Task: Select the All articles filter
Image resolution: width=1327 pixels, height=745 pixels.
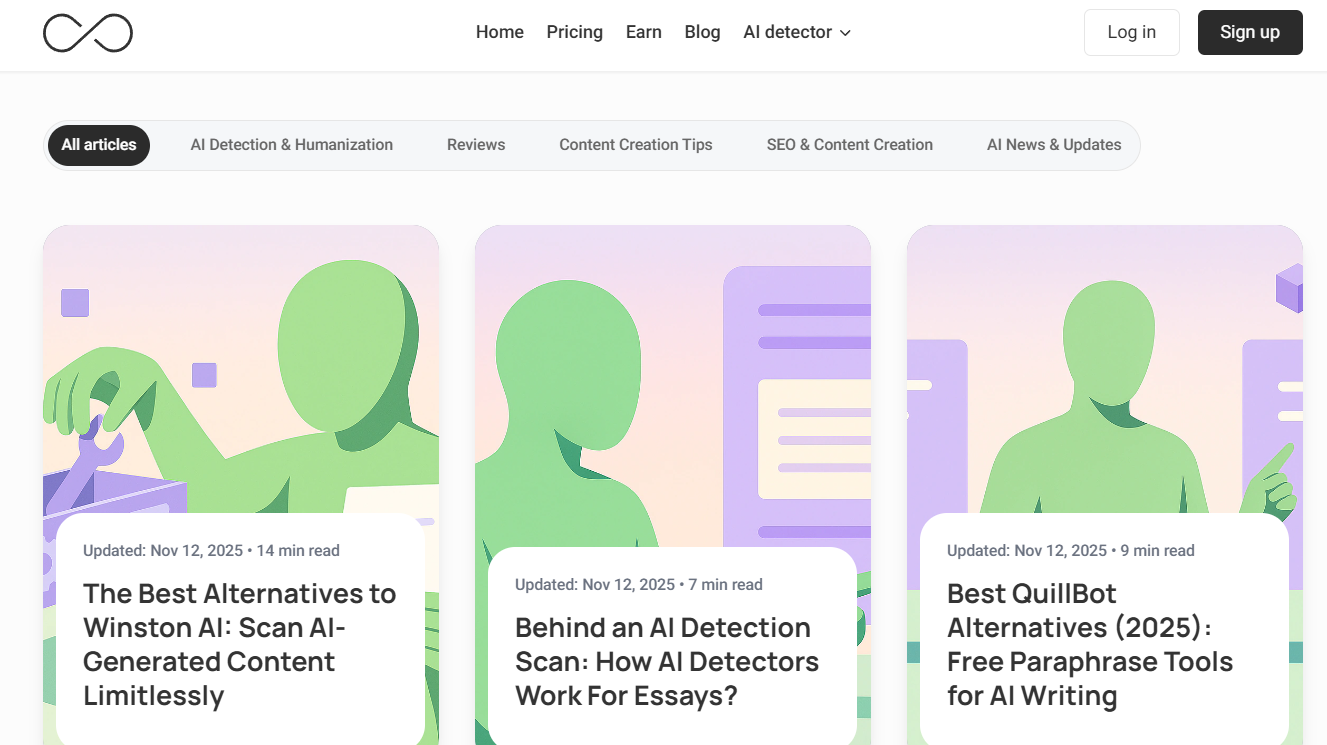Action: [x=99, y=145]
